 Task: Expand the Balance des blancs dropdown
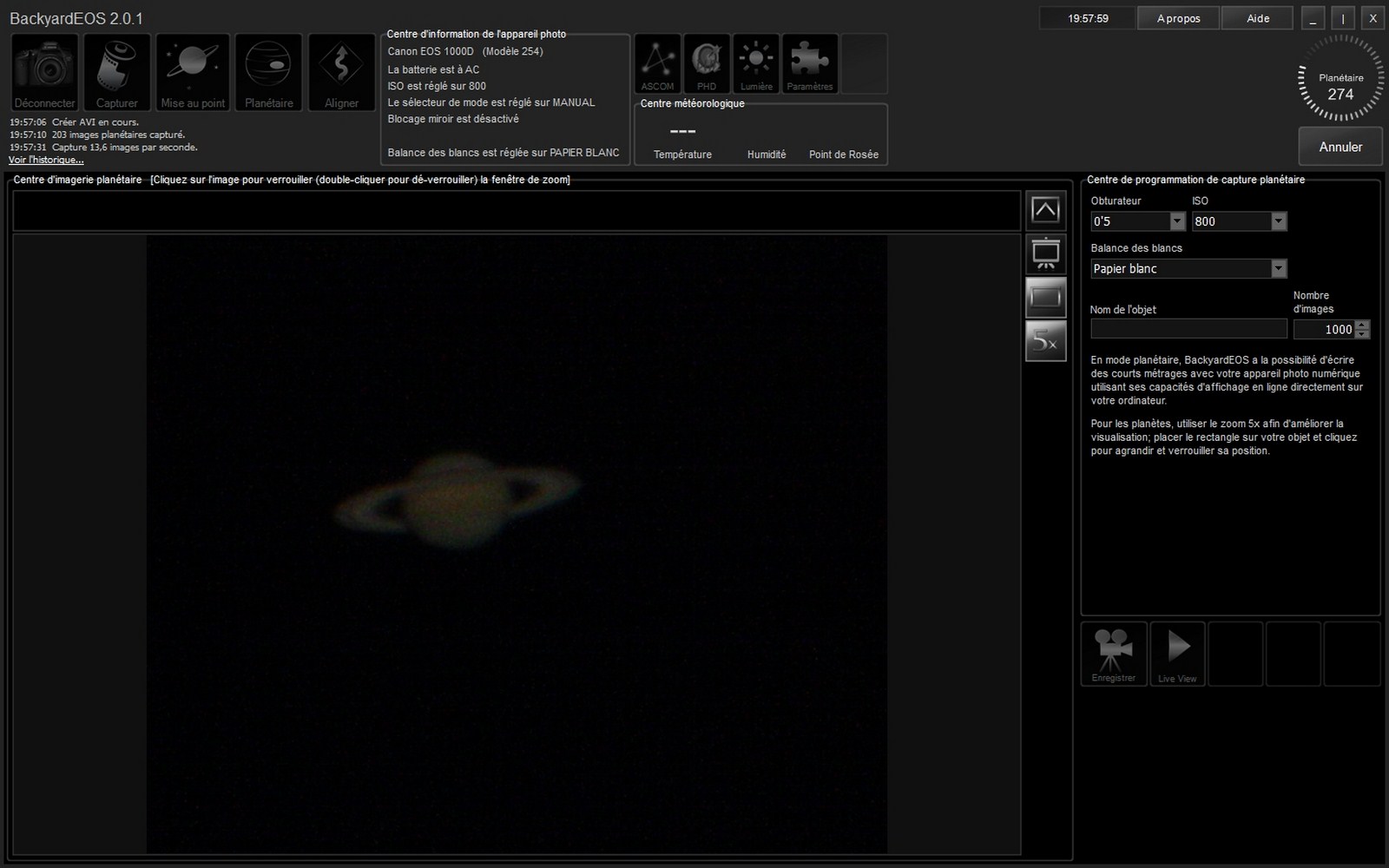tap(1188, 268)
